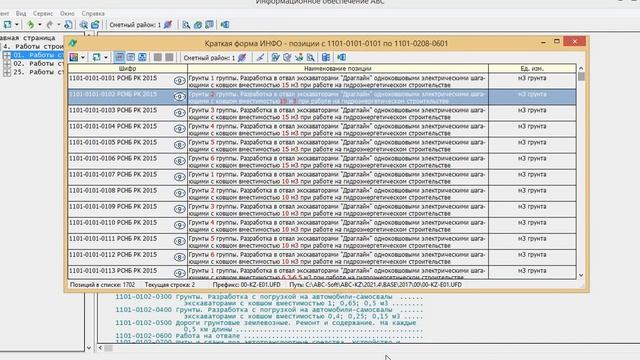This screenshot has height=360, width=640.
Task: Select tree item '4. Работы строи'
Action: coord(33,46)
